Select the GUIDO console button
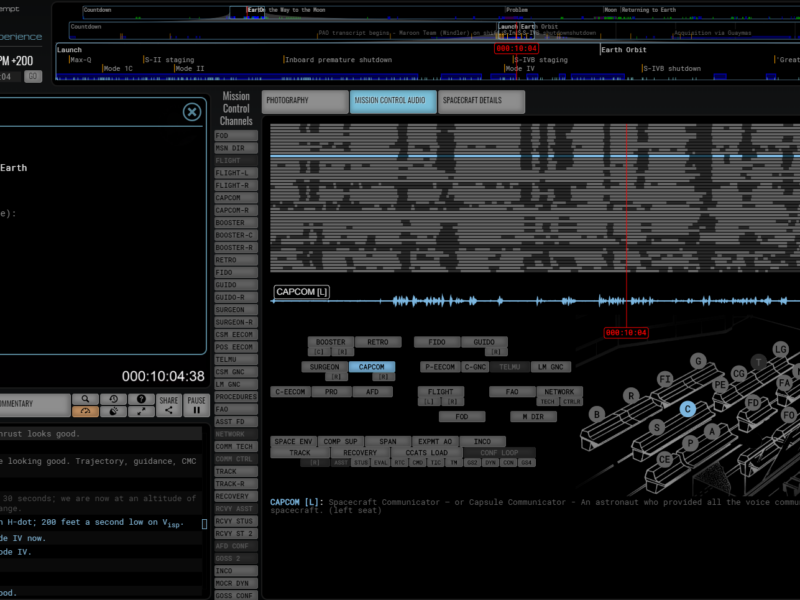Image resolution: width=800 pixels, height=600 pixels. click(x=483, y=342)
